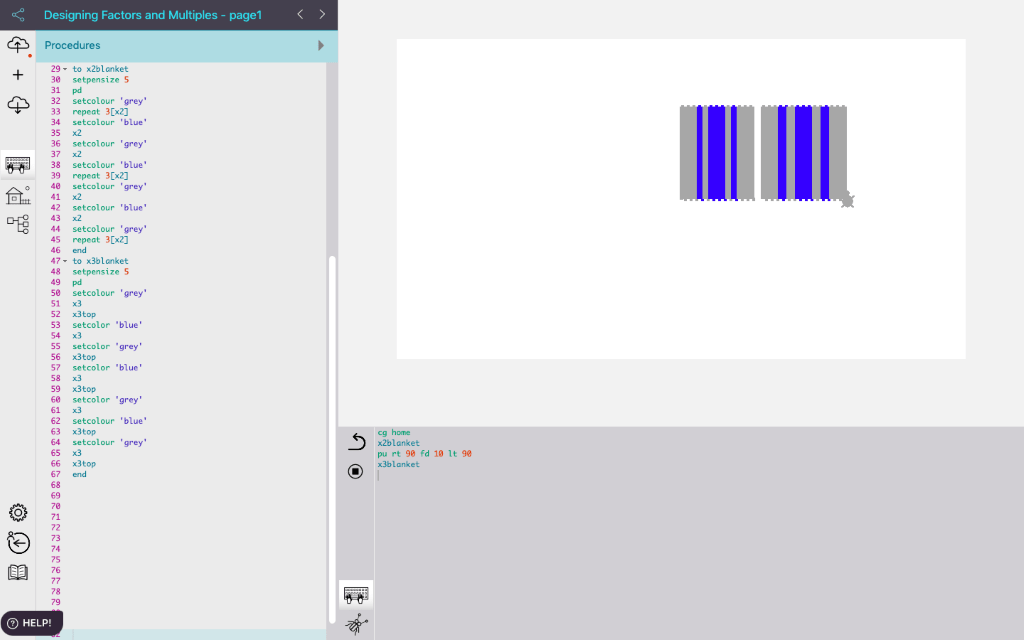The image size is (1024, 640).
Task: Fold the x2blanket procedure at line 29
Action: pyautogui.click(x=65, y=69)
